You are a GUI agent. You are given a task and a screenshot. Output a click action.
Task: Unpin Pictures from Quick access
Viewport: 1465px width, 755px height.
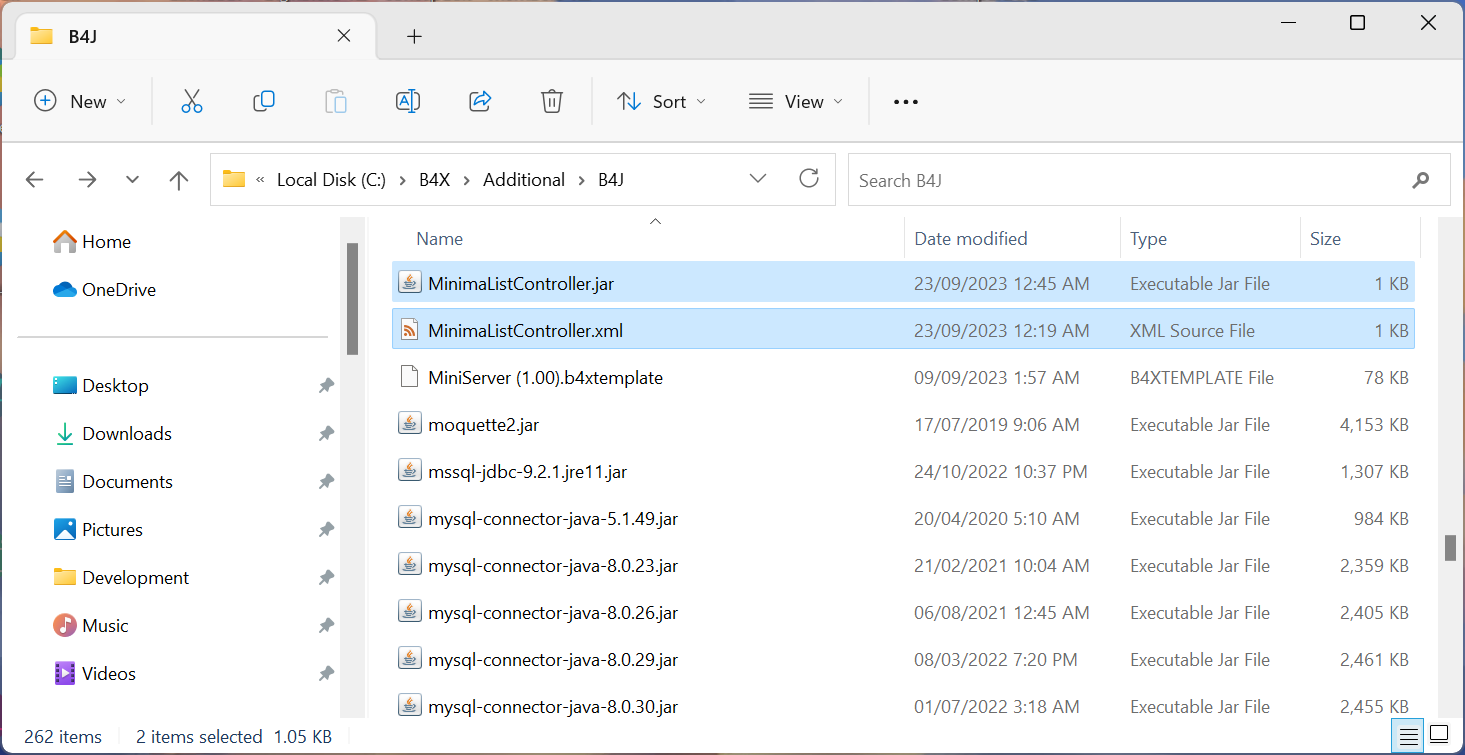pyautogui.click(x=326, y=530)
